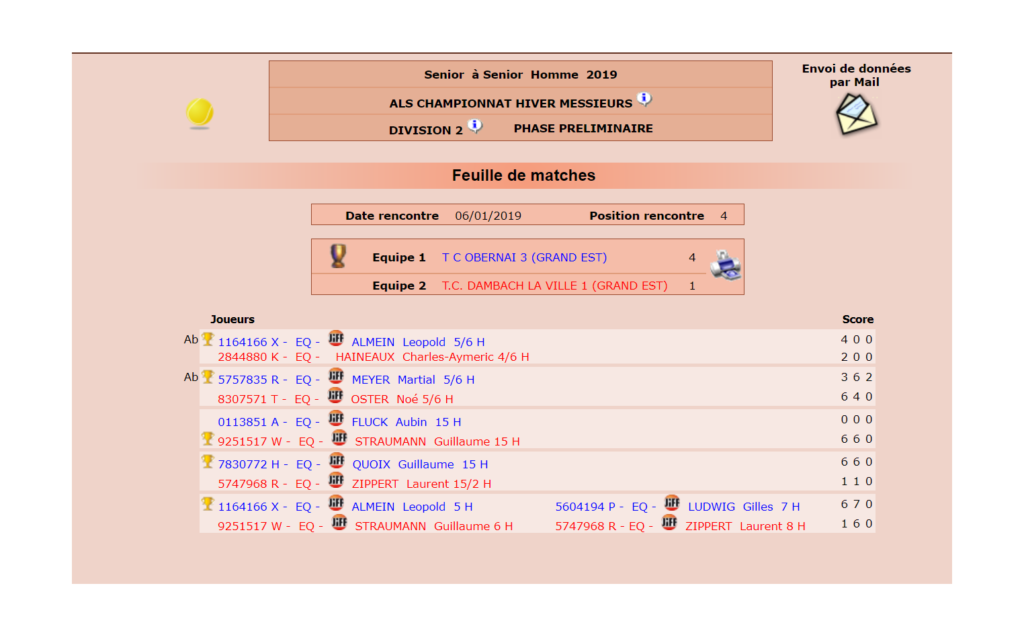Click info bubble next to CHAMPIONNAT HIVER MESSIEURS
This screenshot has width=1024, height=637.
(644, 99)
